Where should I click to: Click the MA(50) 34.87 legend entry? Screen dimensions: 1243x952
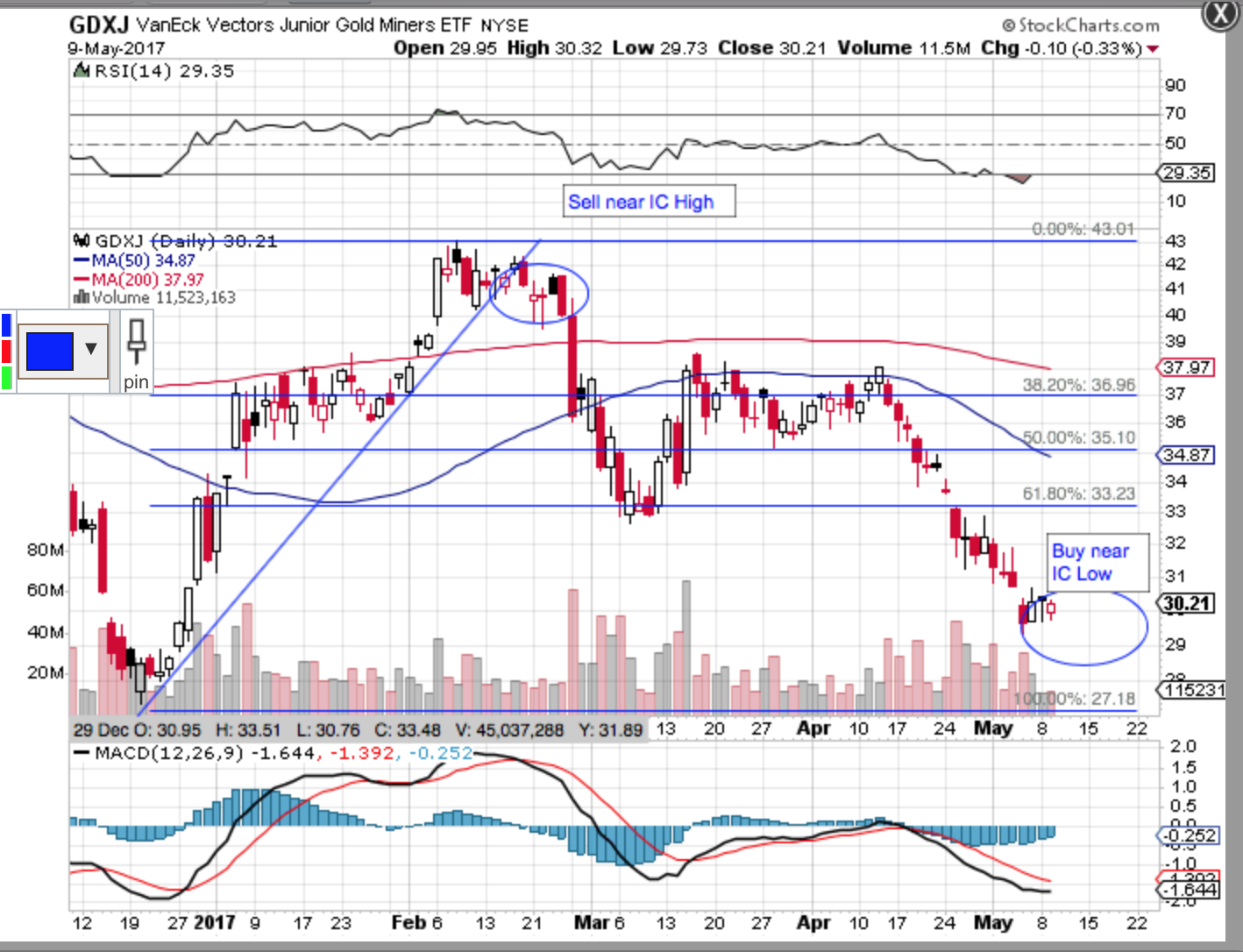[135, 260]
